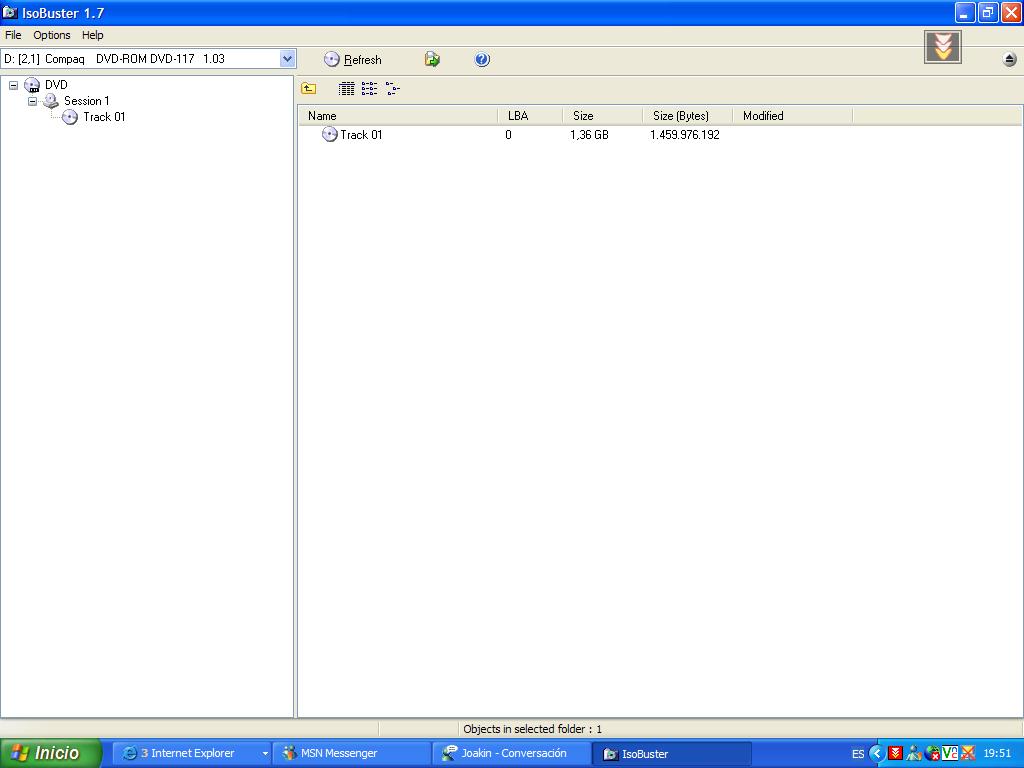
Task: Click the Track 01 icon in the file list
Action: [330, 135]
